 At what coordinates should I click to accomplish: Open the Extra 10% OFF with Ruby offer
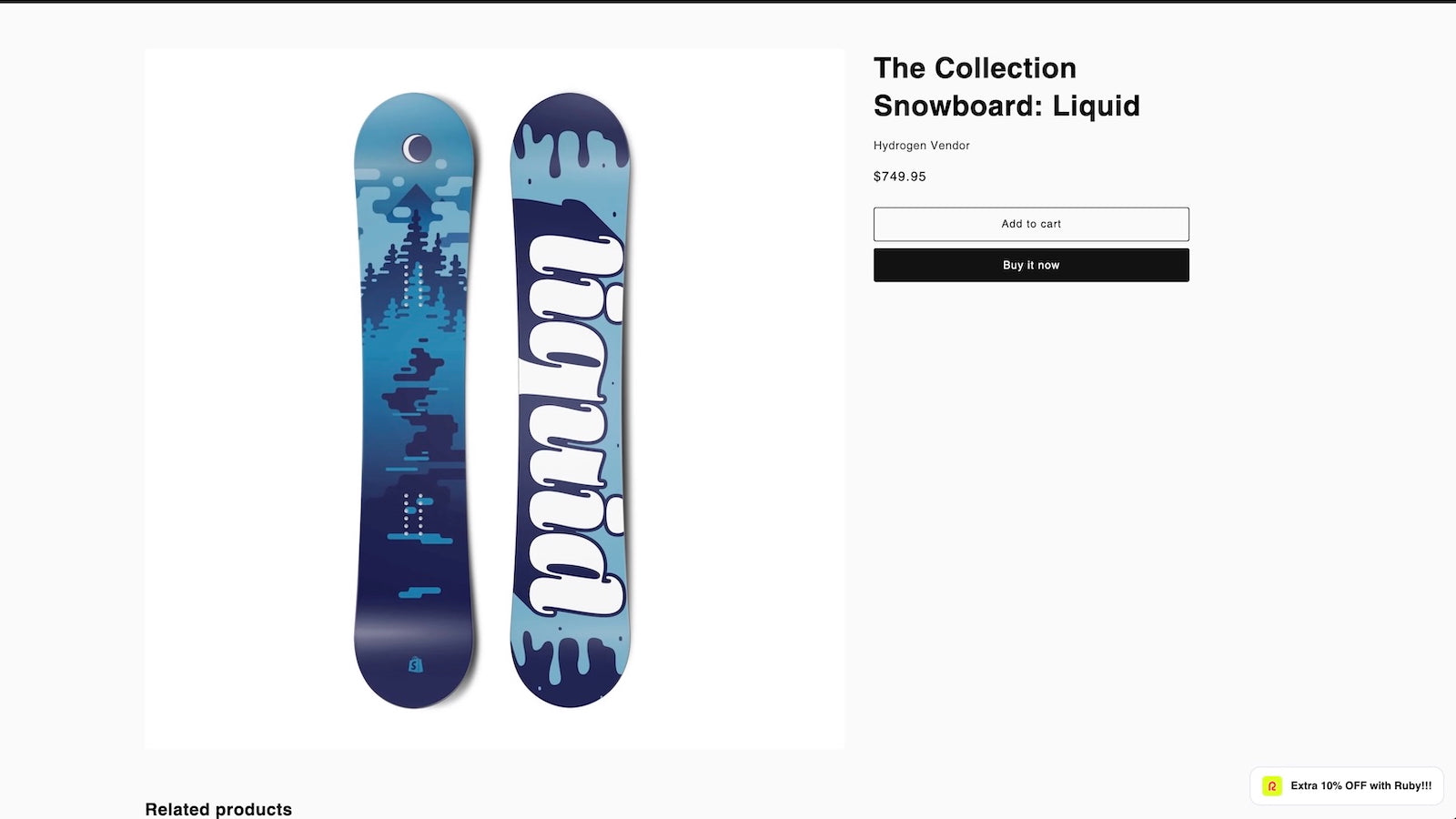[1347, 786]
